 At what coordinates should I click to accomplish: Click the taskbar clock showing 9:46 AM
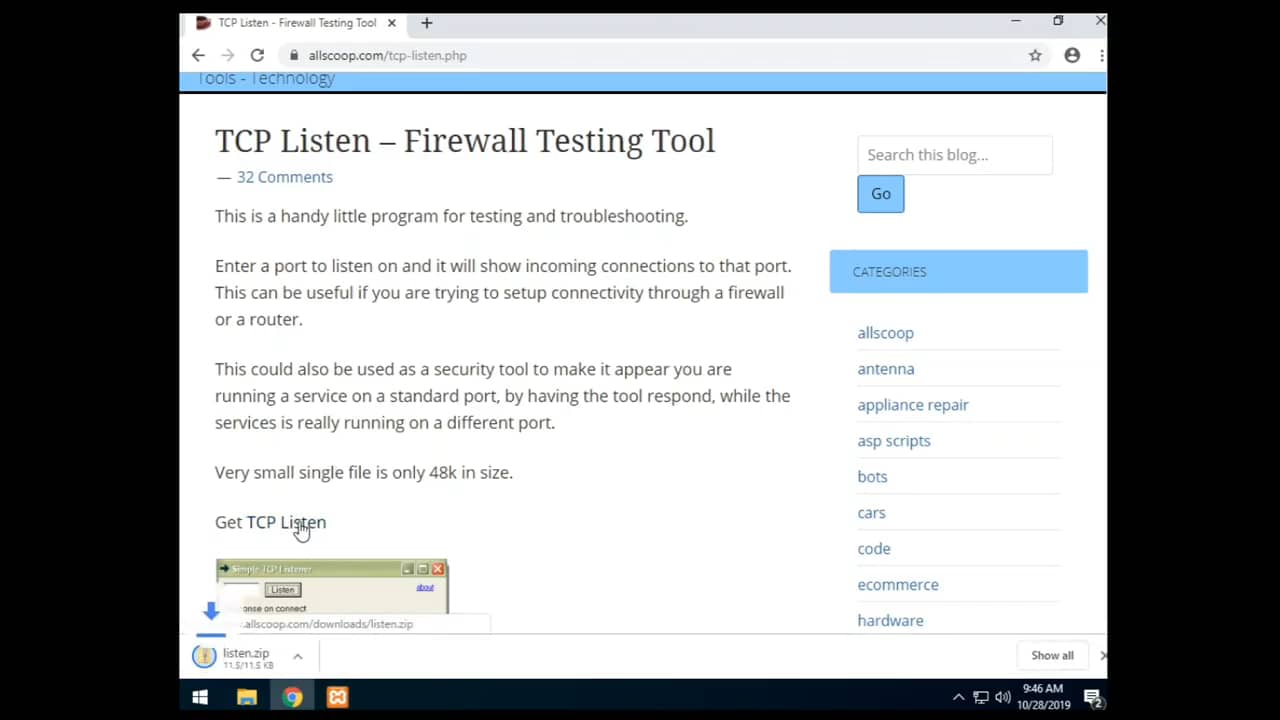pyautogui.click(x=1043, y=697)
